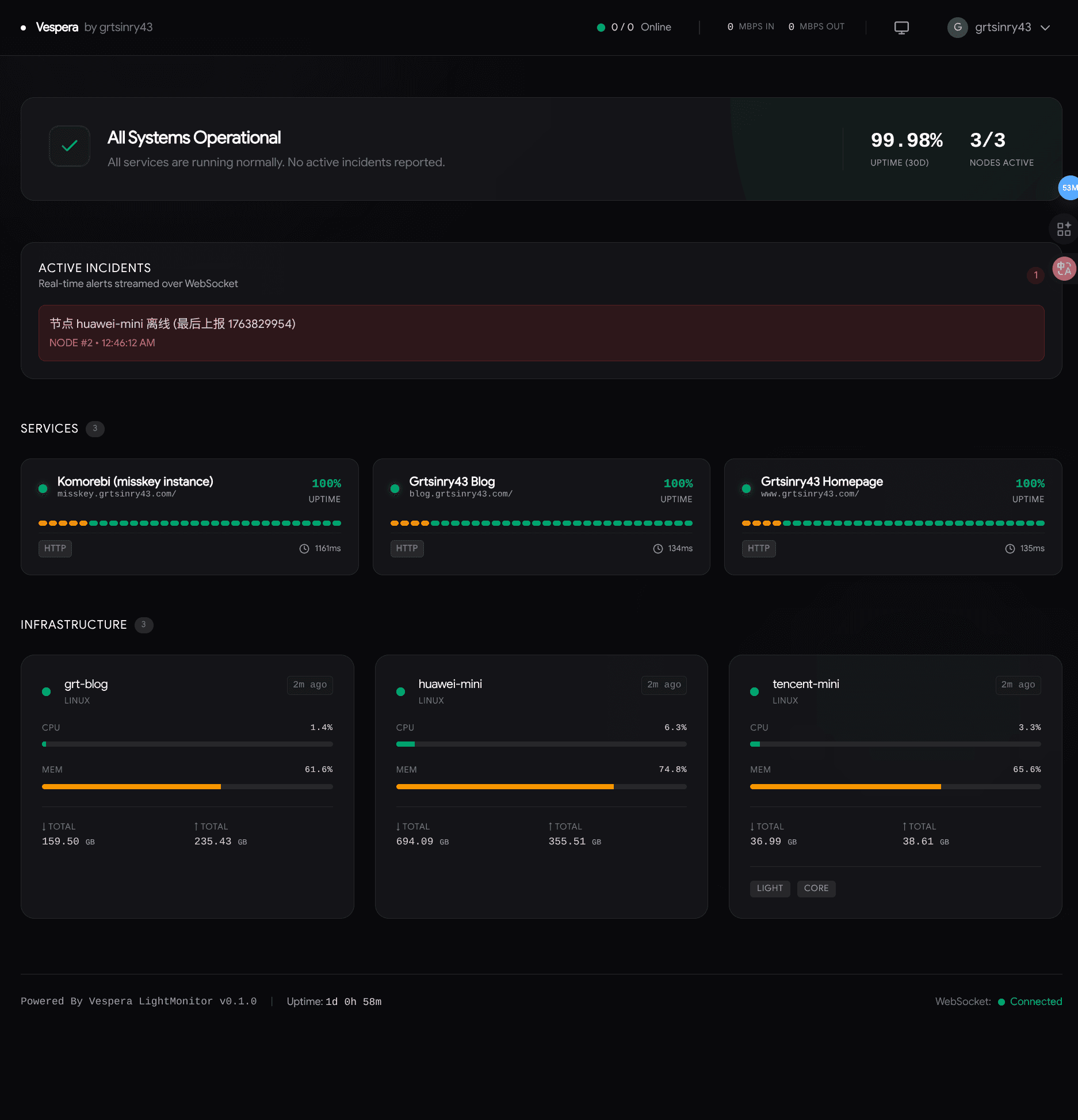
Task: Click the grid sparkle widget icon
Action: 1064,229
